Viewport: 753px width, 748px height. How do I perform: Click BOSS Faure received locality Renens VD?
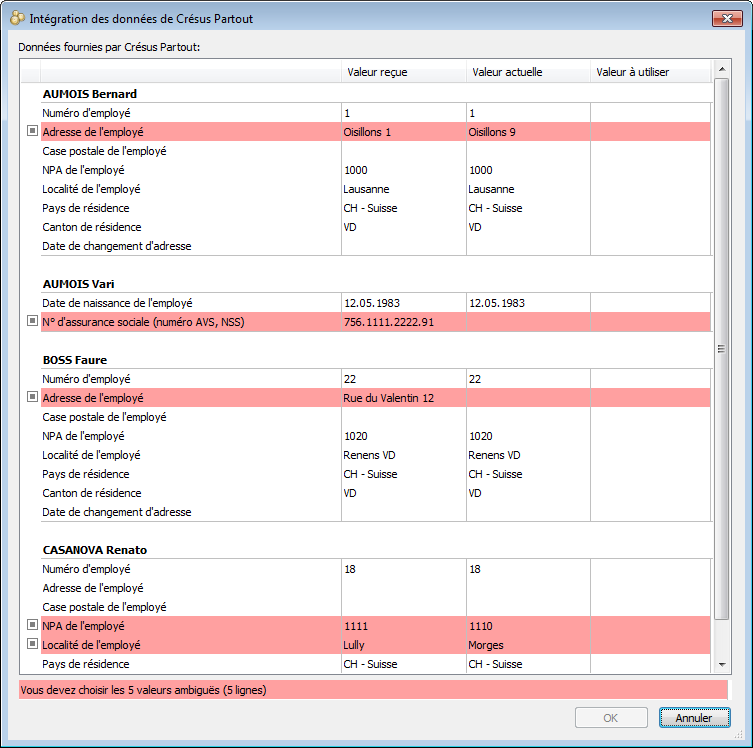point(369,455)
